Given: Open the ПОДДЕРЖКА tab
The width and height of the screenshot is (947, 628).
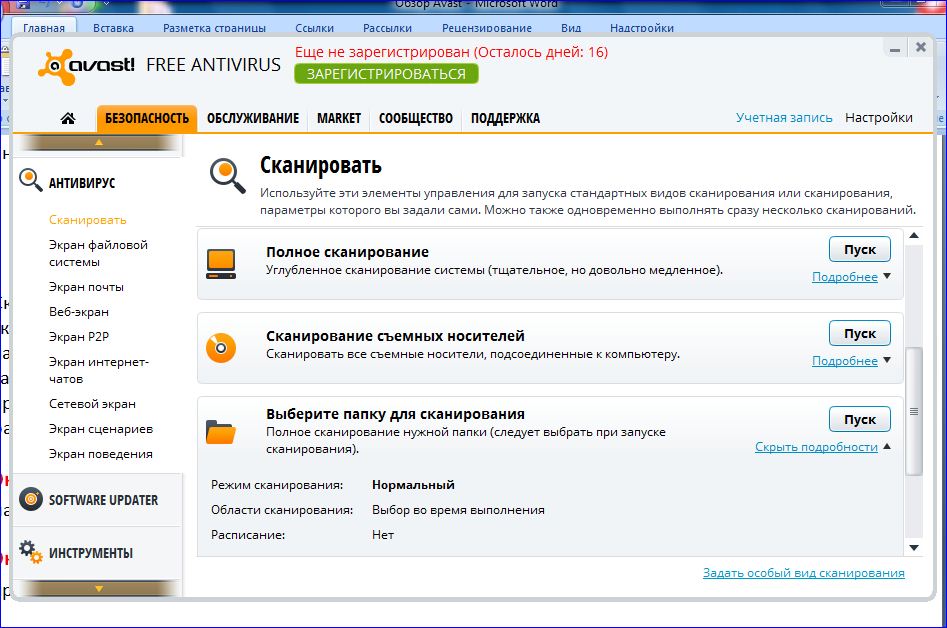Looking at the screenshot, I should [506, 118].
